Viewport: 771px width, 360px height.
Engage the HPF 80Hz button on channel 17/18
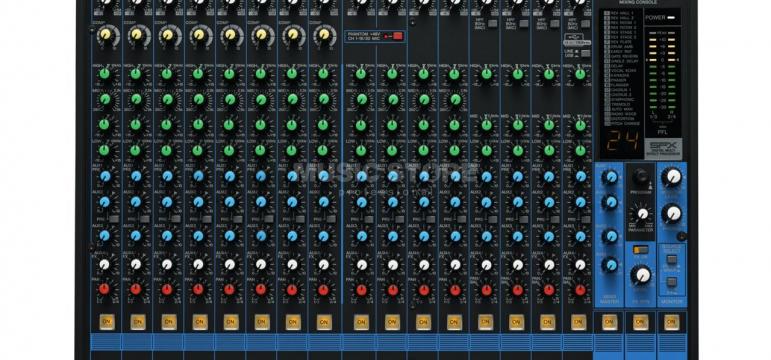coord(554,23)
